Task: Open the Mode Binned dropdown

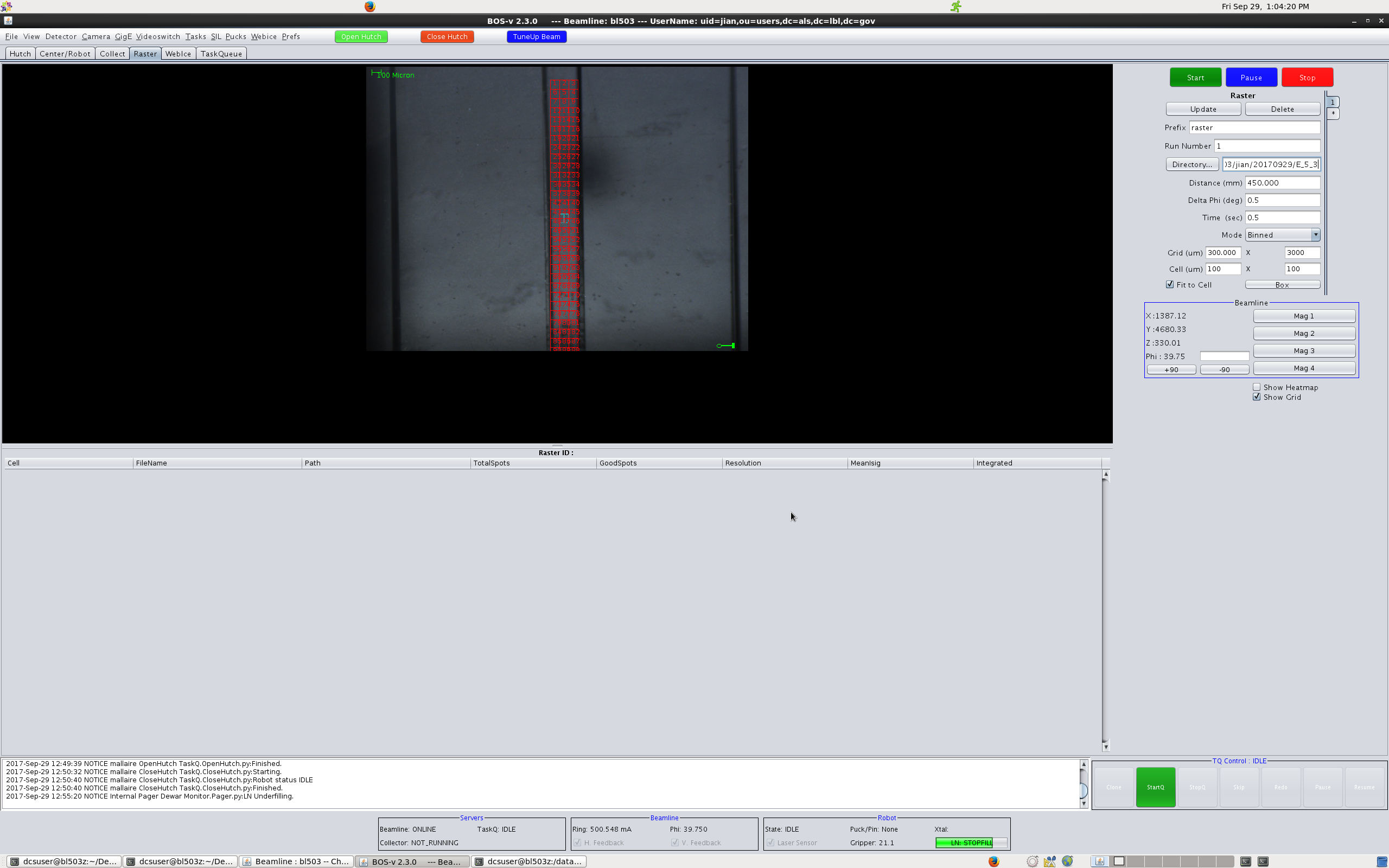Action: [x=1315, y=235]
